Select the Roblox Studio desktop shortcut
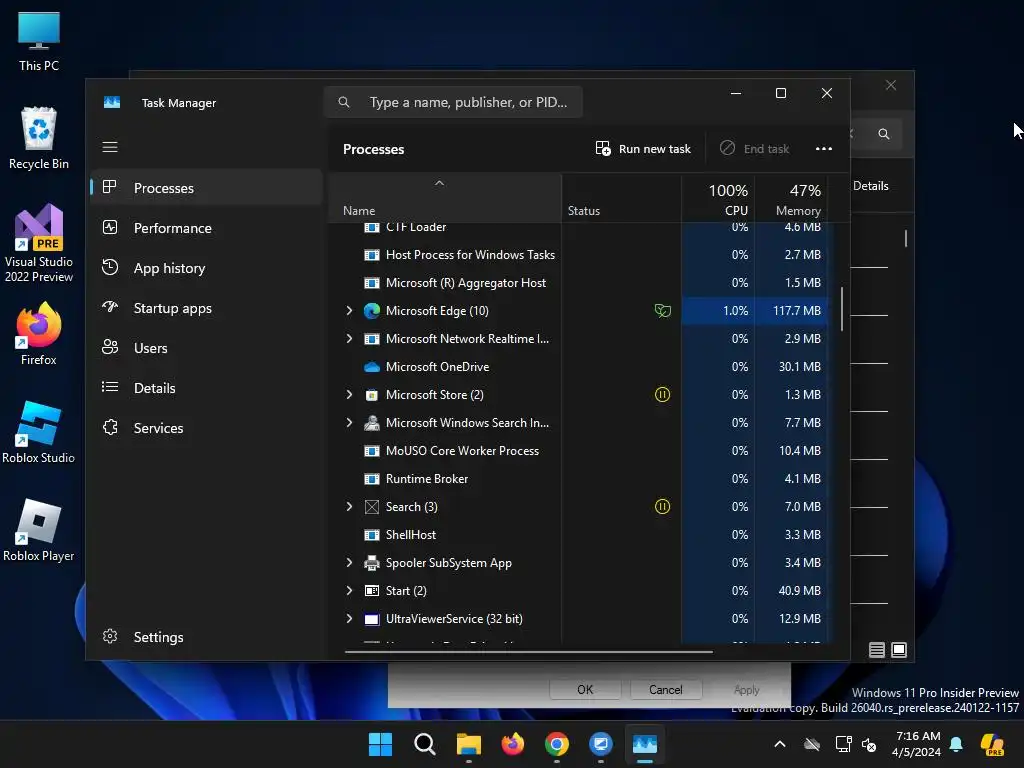Screen dimensions: 1024x768 tap(39, 432)
